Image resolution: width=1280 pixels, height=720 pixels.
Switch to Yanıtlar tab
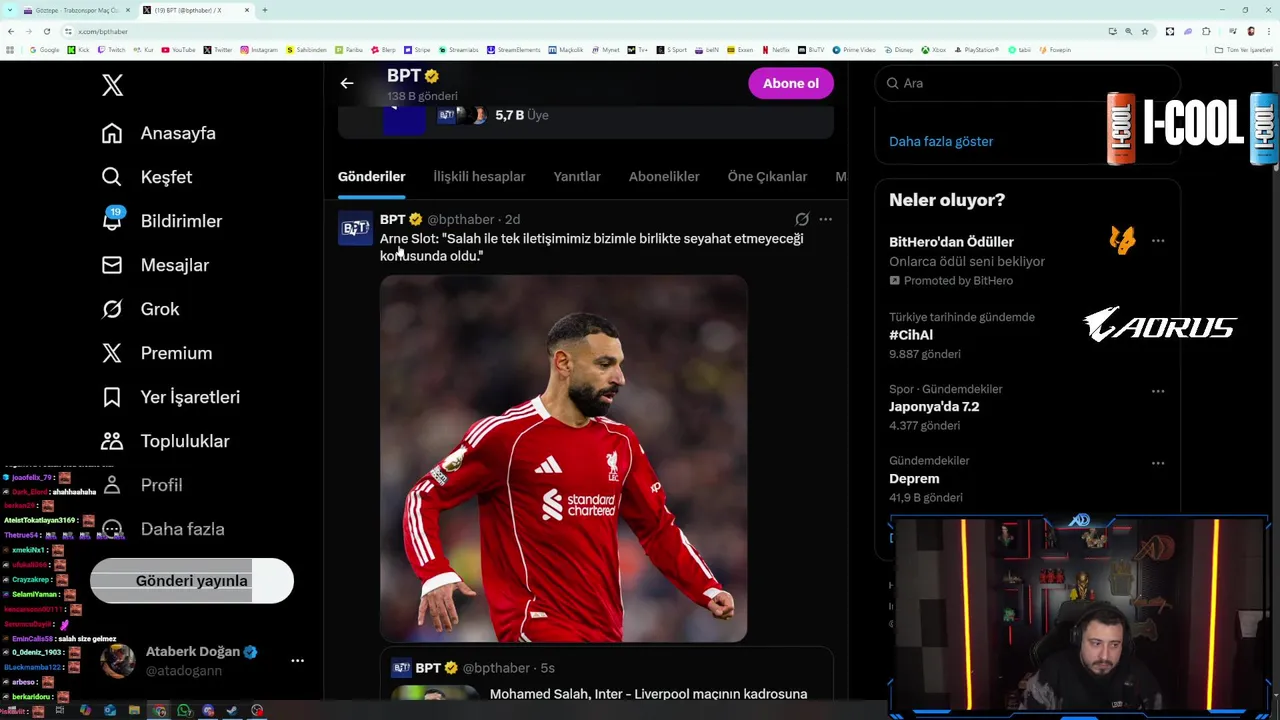577,176
